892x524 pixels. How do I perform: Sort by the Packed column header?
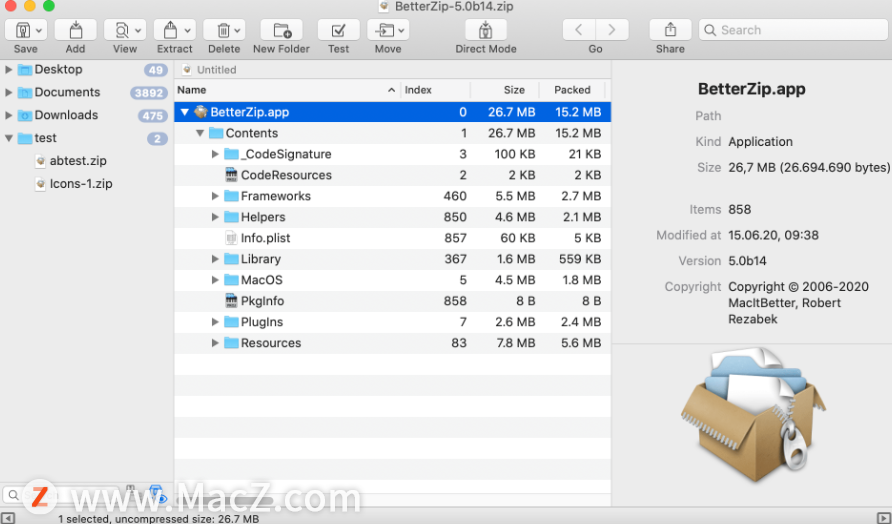click(572, 90)
